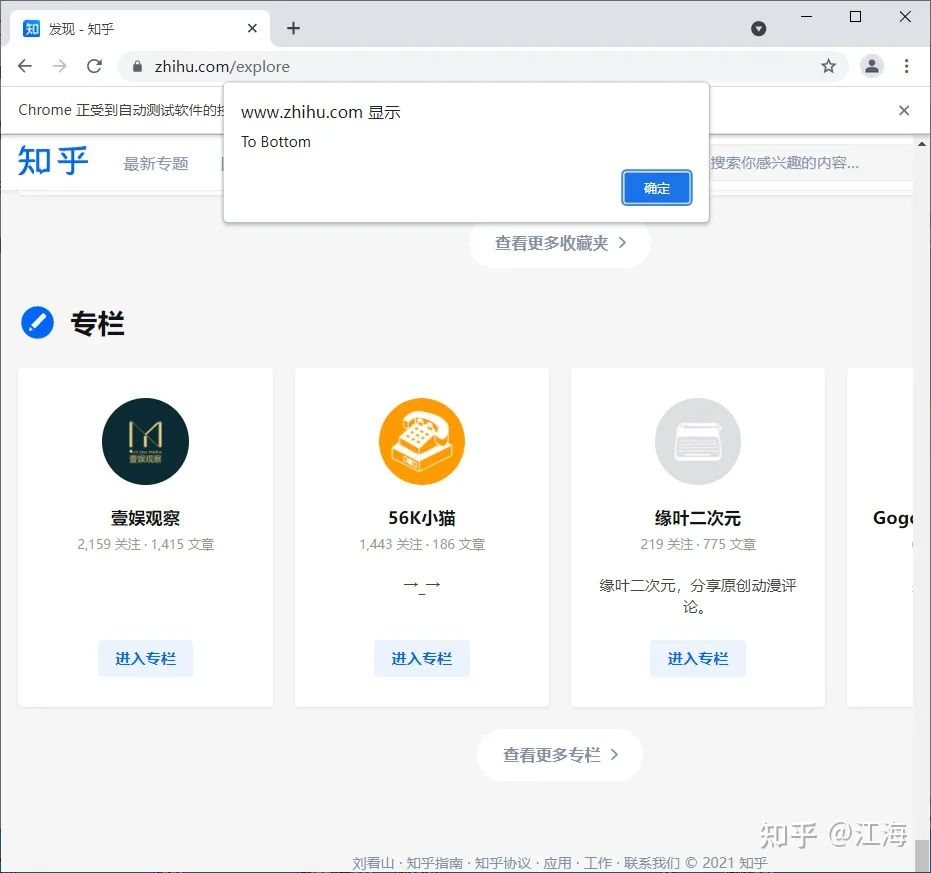
Task: Click the Zhihu 知乎 logo
Action: coord(53,161)
